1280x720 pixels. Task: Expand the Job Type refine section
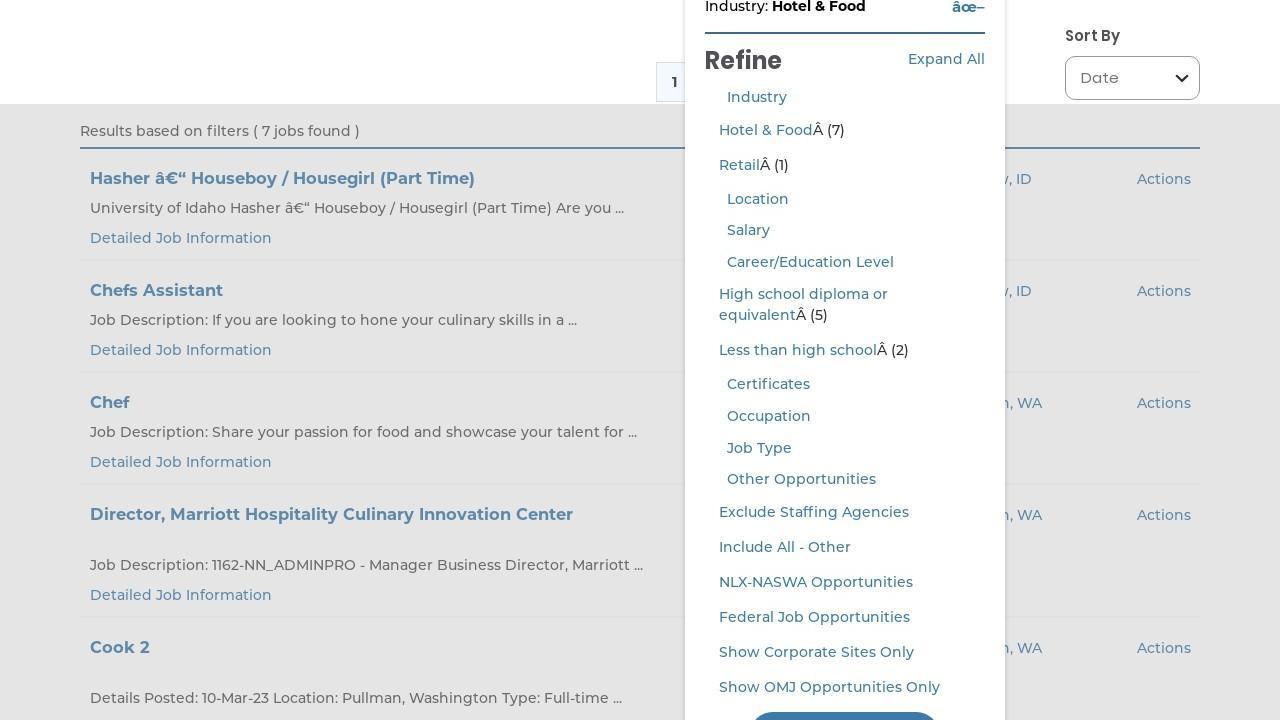click(x=759, y=448)
